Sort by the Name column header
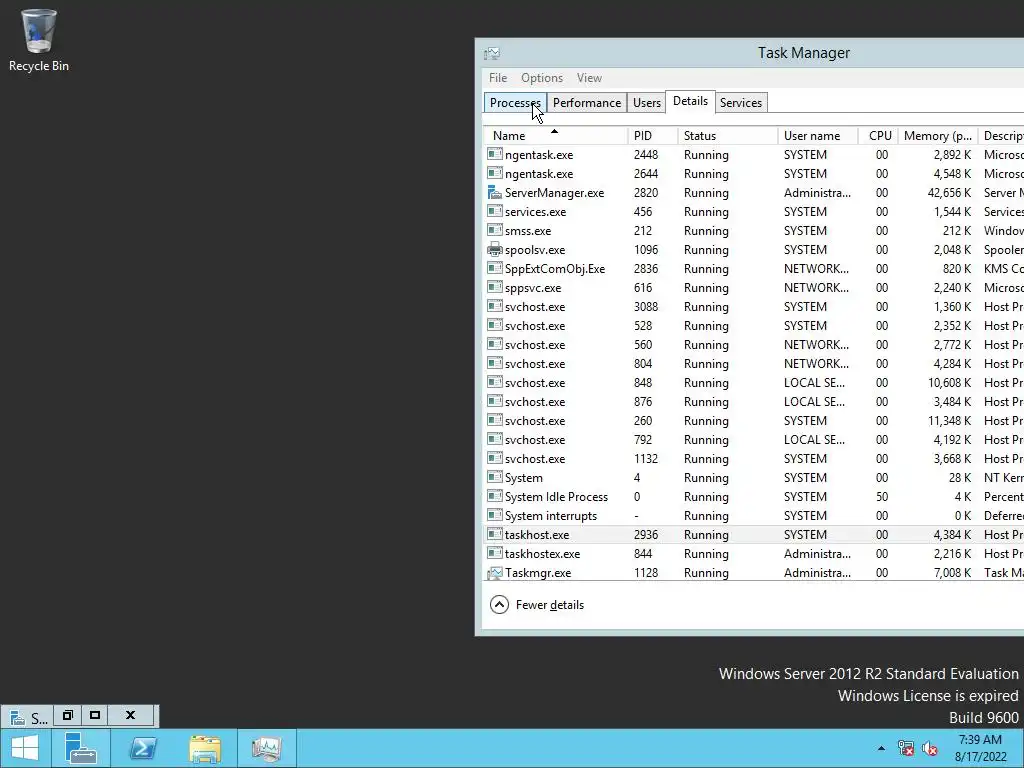 click(555, 136)
